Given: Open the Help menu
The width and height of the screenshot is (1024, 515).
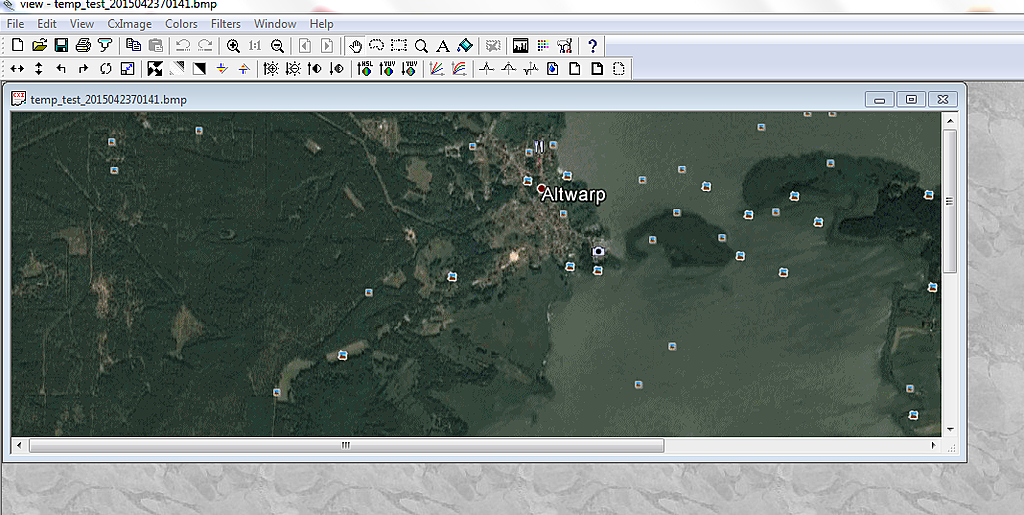Looking at the screenshot, I should [321, 23].
